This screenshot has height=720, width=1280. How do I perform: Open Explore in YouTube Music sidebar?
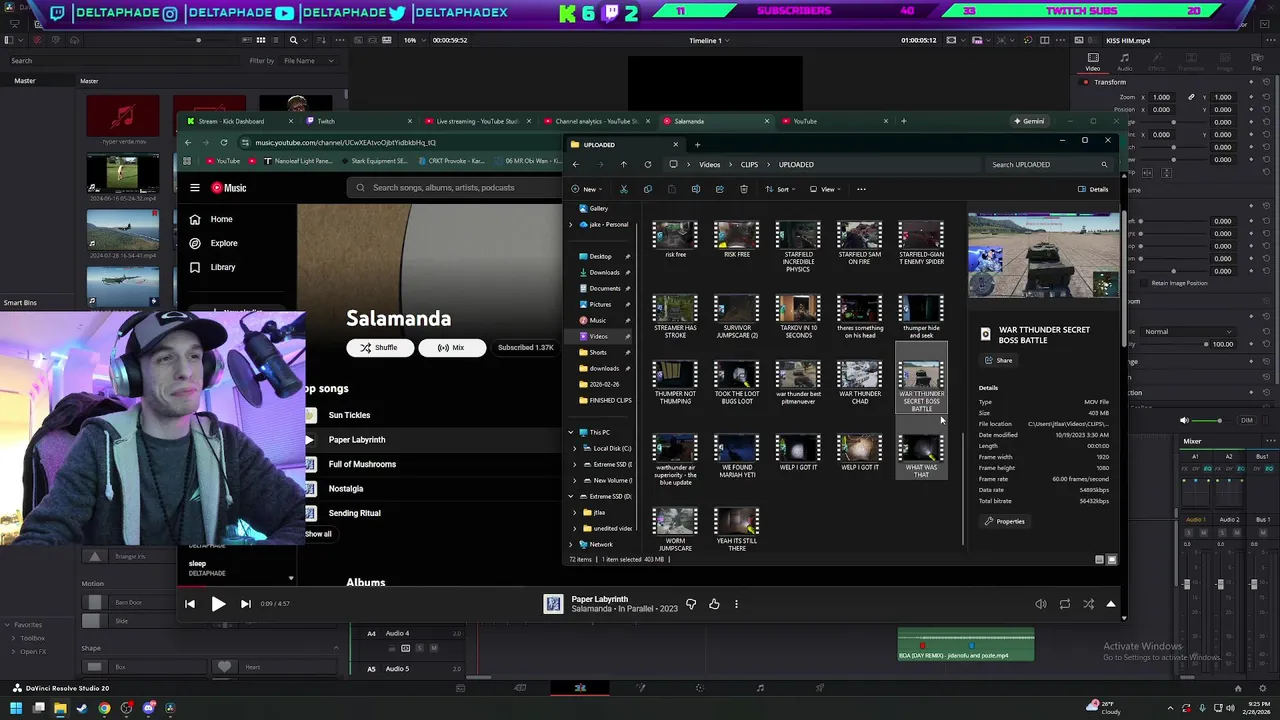213,243
